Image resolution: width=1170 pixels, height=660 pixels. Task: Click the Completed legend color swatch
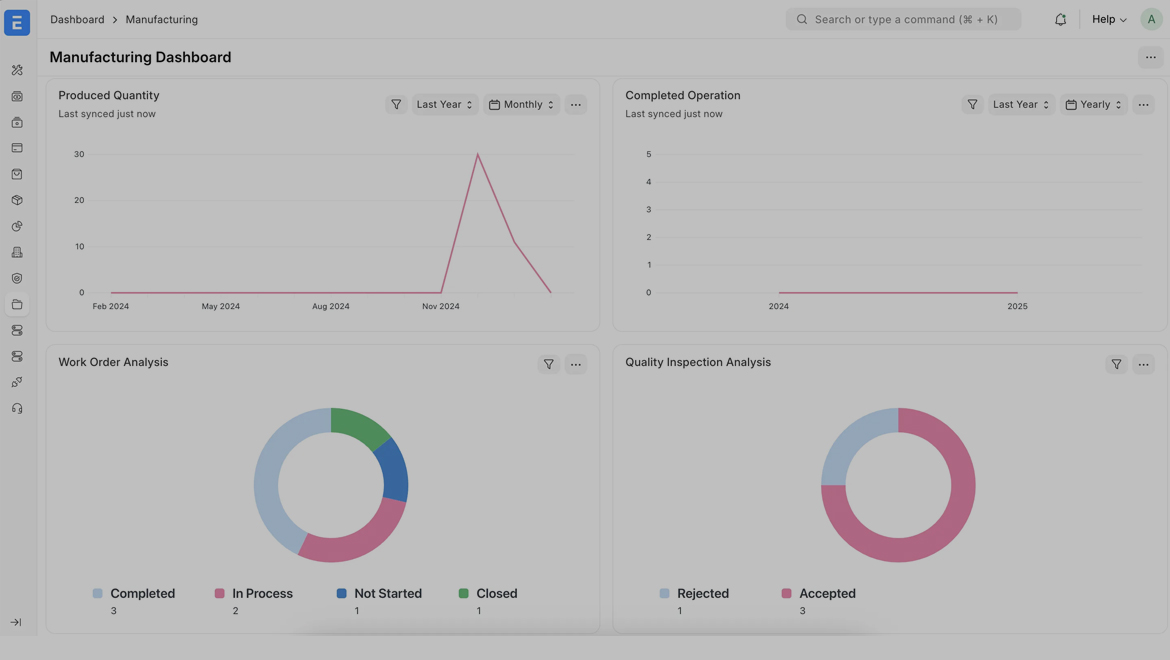[x=98, y=593]
